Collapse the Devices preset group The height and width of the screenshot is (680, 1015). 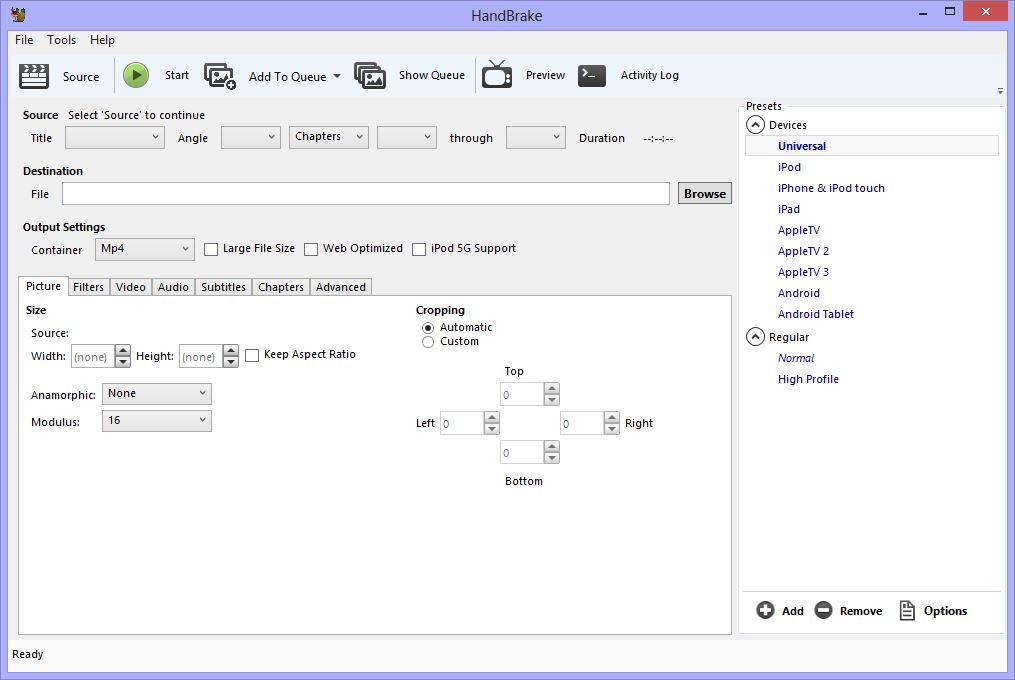pyautogui.click(x=756, y=124)
